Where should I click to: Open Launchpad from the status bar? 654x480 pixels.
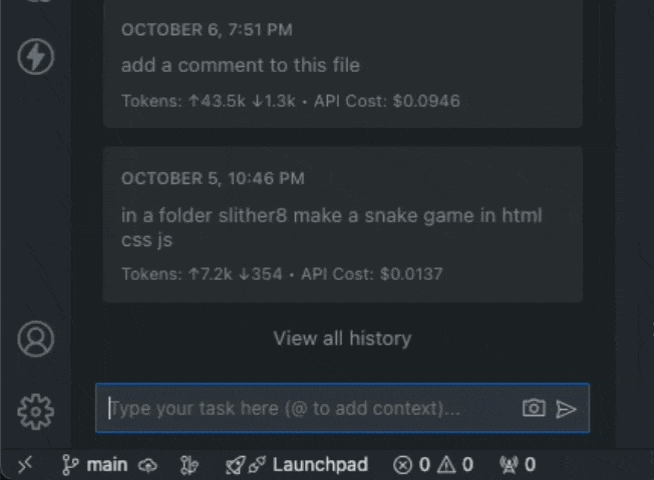pos(319,464)
